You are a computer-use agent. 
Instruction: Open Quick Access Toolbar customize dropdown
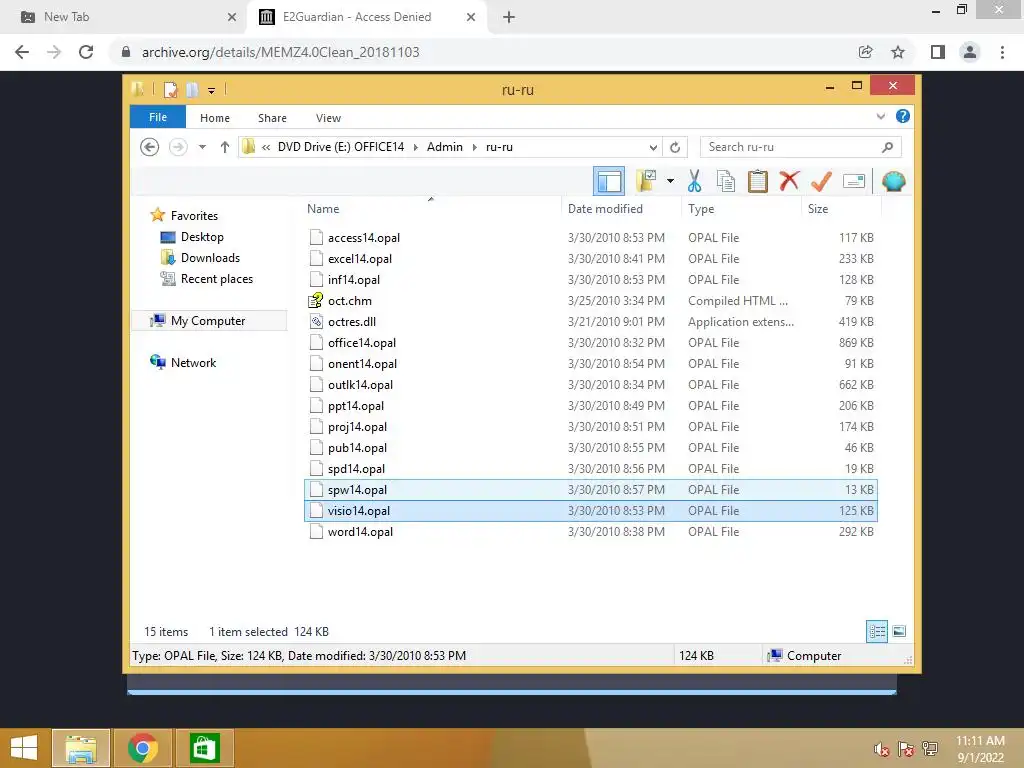tap(212, 91)
